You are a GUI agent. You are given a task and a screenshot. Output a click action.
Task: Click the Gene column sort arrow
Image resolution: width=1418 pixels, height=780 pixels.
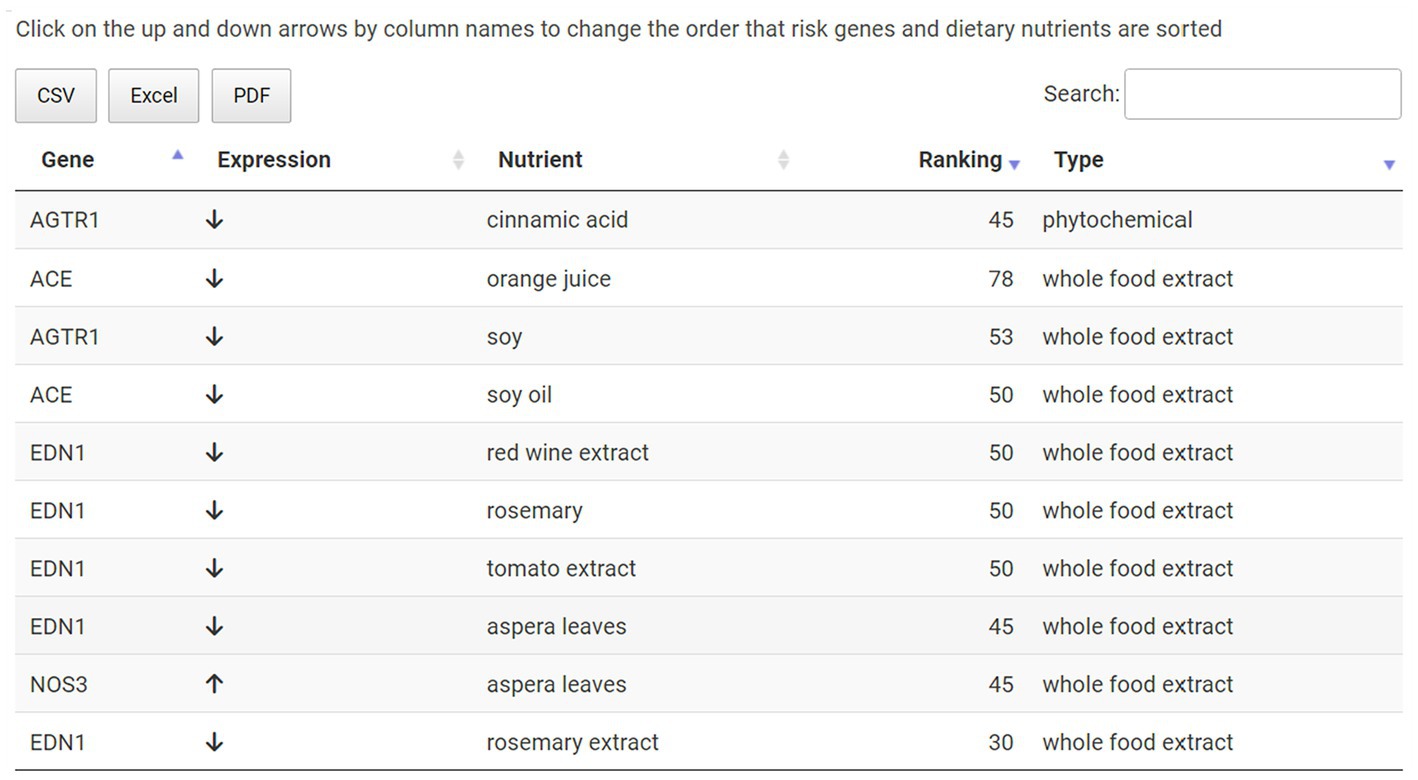(x=178, y=155)
